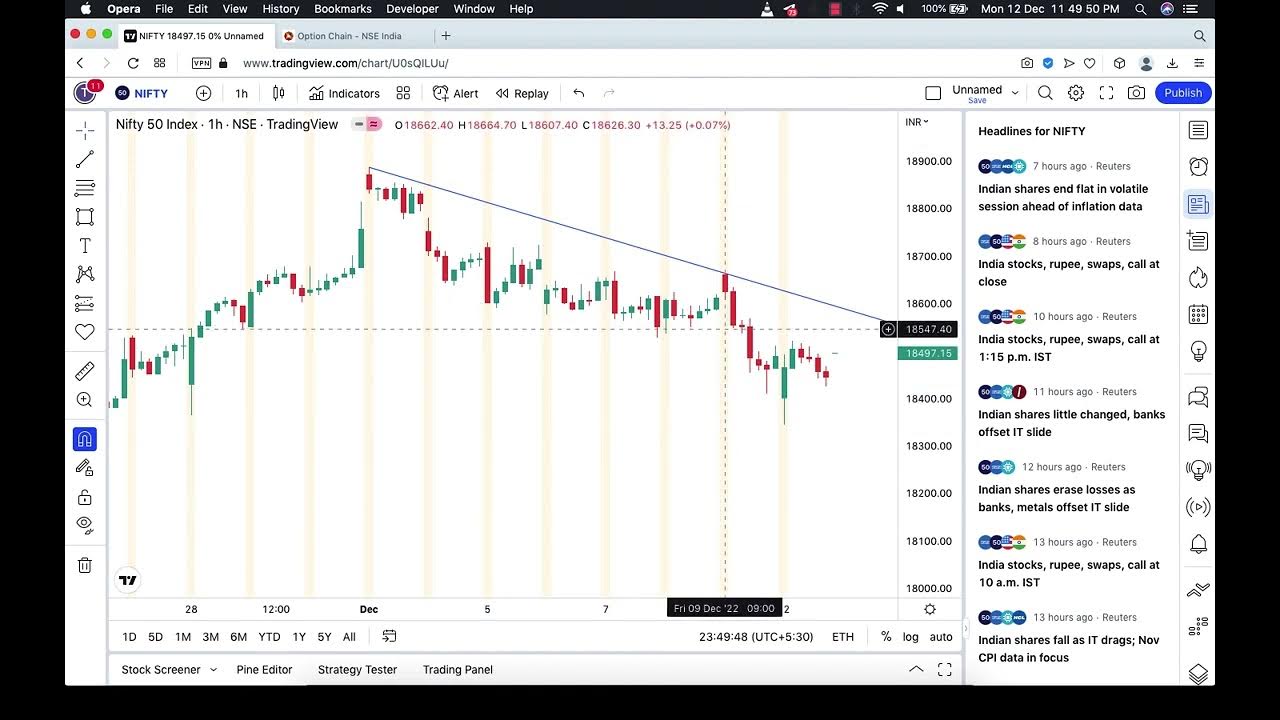Screen dimensions: 1280x720
Task: Open the XABCD patterns tool
Action: click(x=85, y=274)
